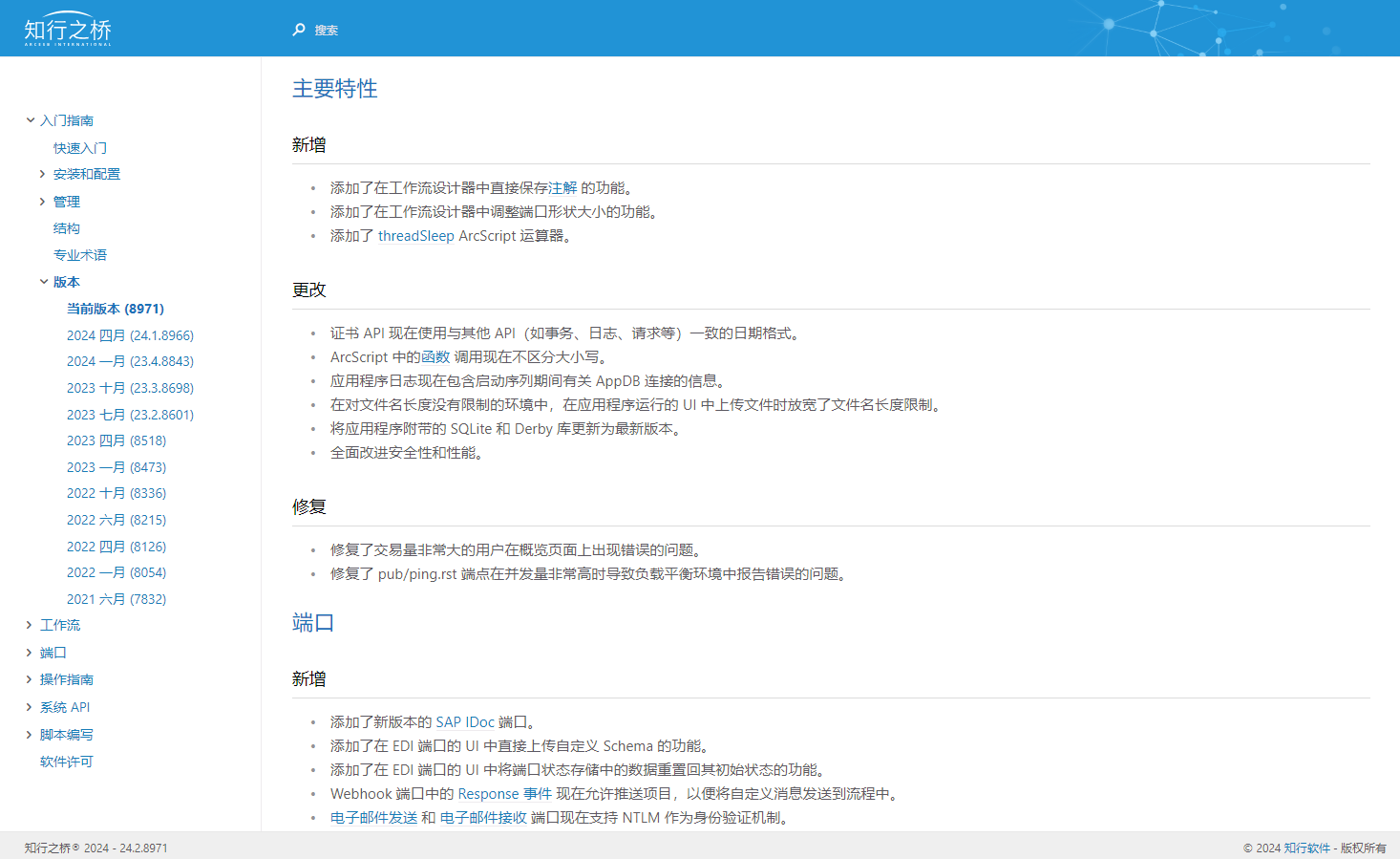
Task: Open 2023 四月 (8518) release notes
Action: pos(117,440)
